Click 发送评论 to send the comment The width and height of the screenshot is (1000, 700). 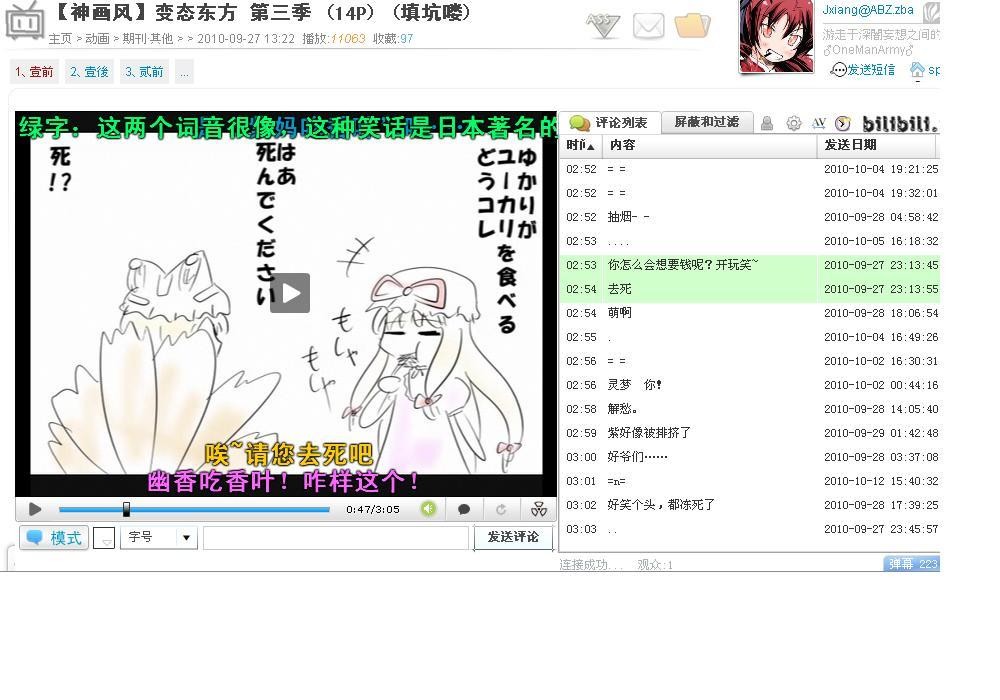tap(513, 537)
